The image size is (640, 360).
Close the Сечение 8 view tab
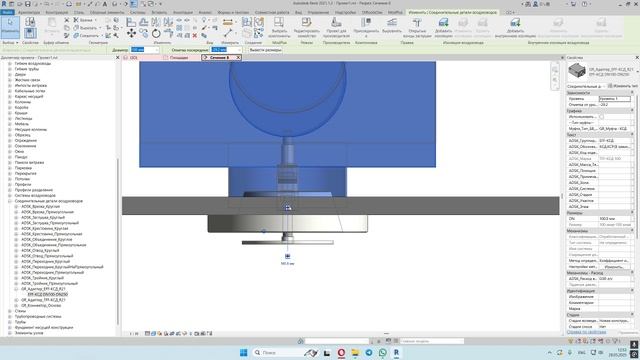pos(238,58)
